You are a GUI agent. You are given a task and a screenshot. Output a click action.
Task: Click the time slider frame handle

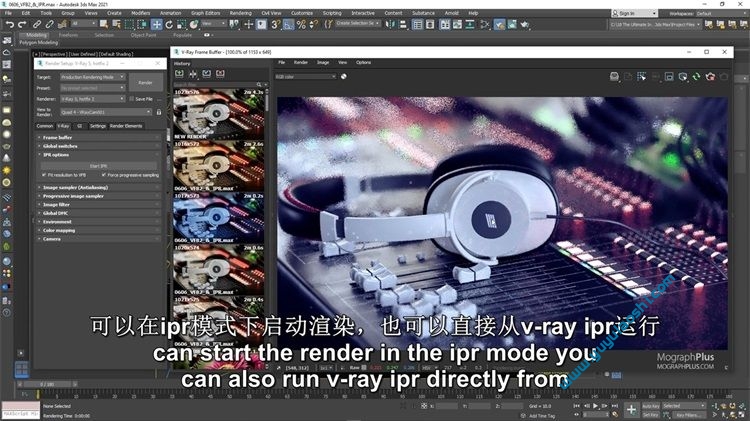pyautogui.click(x=47, y=384)
